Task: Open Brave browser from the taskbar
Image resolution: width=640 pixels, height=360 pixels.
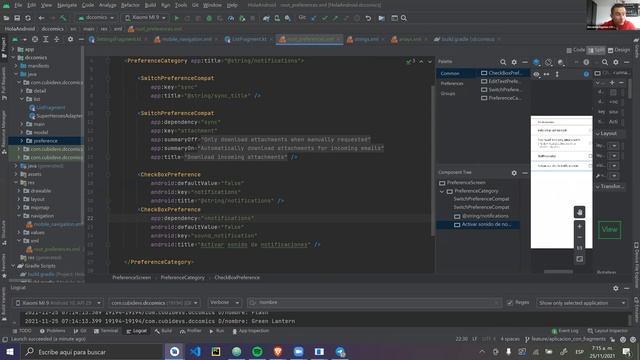Action: click(x=278, y=351)
